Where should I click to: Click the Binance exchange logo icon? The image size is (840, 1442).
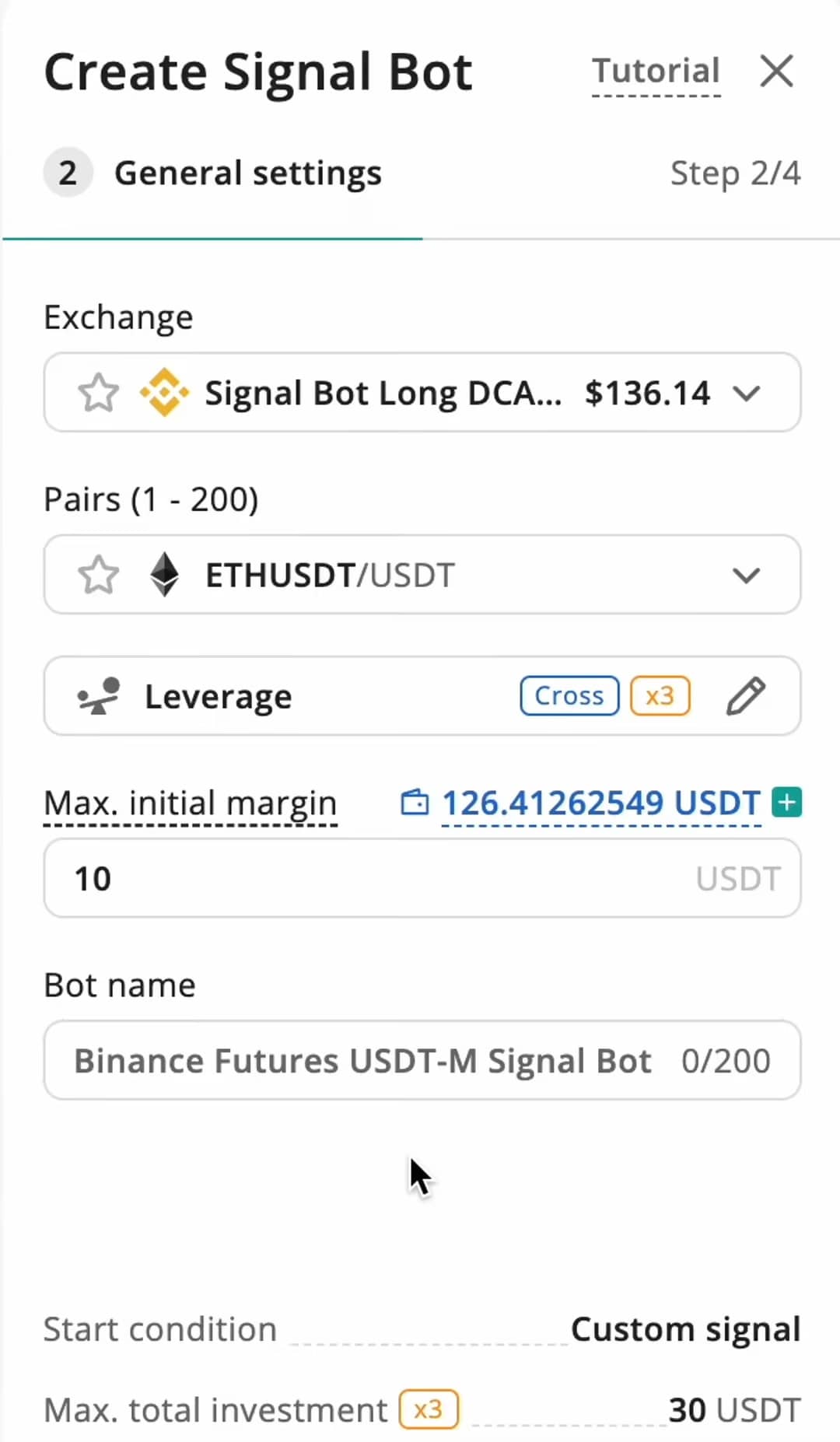[164, 393]
